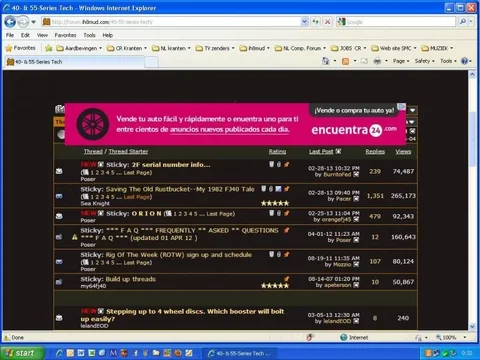
Task: Expand the NL Comp. Forum favorites folder
Action: (300, 48)
